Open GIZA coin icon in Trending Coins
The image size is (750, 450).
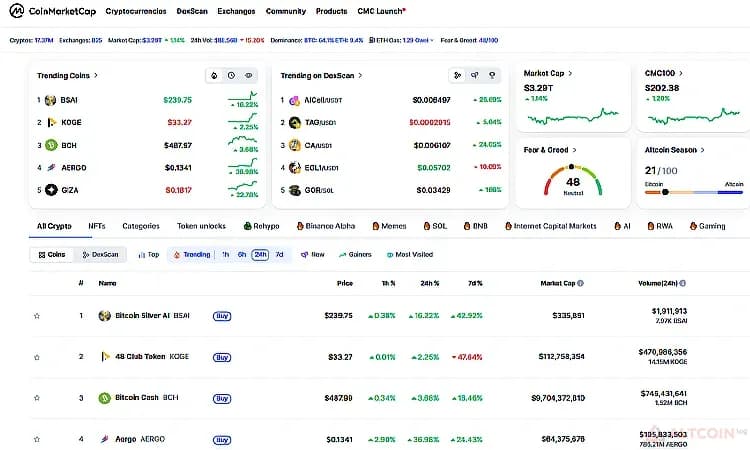point(51,190)
